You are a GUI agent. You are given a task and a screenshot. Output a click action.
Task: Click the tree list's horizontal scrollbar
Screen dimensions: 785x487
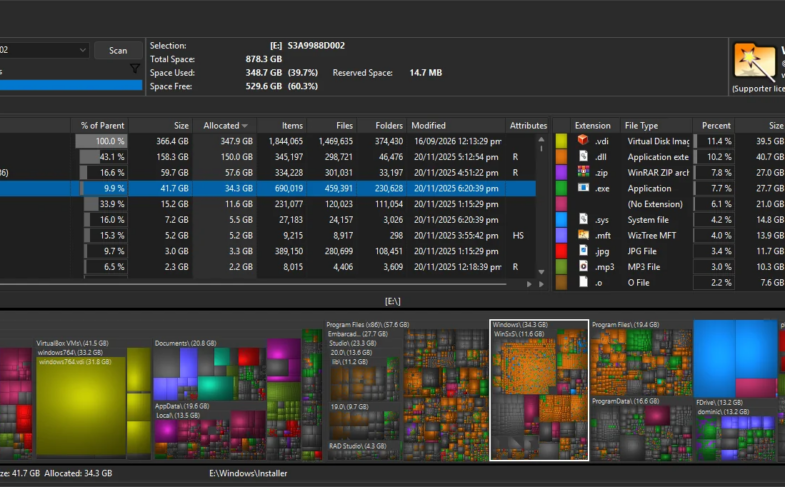click(x=253, y=284)
